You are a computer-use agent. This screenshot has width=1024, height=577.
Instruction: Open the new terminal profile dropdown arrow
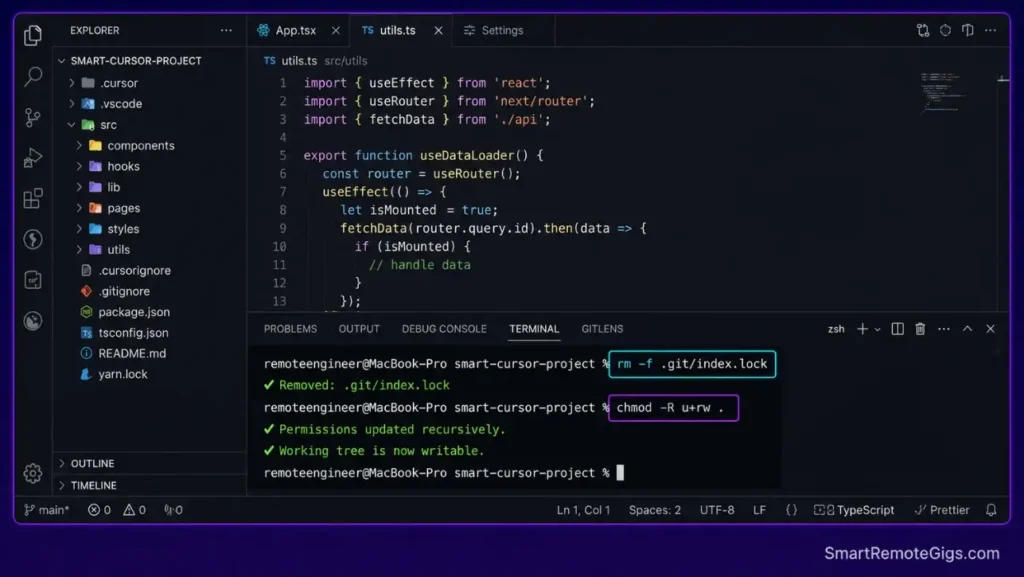(877, 330)
